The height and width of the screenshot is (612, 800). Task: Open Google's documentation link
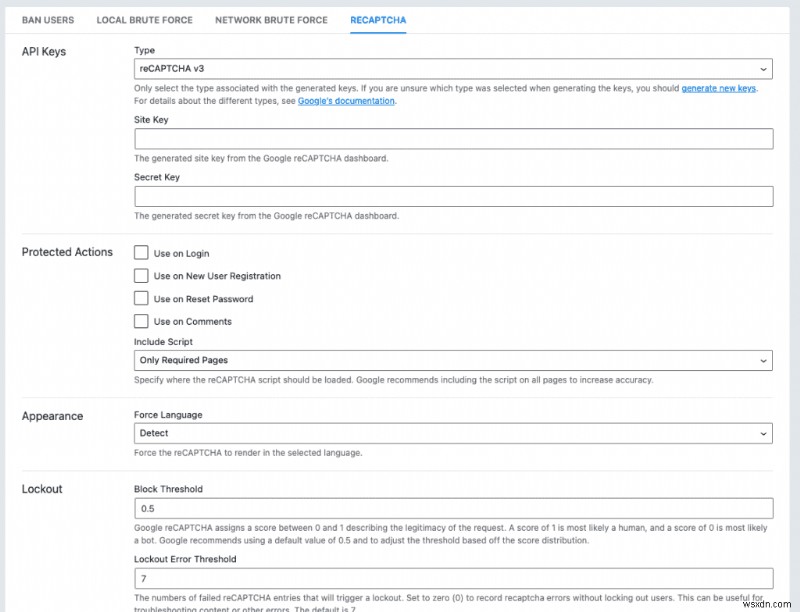pos(346,101)
